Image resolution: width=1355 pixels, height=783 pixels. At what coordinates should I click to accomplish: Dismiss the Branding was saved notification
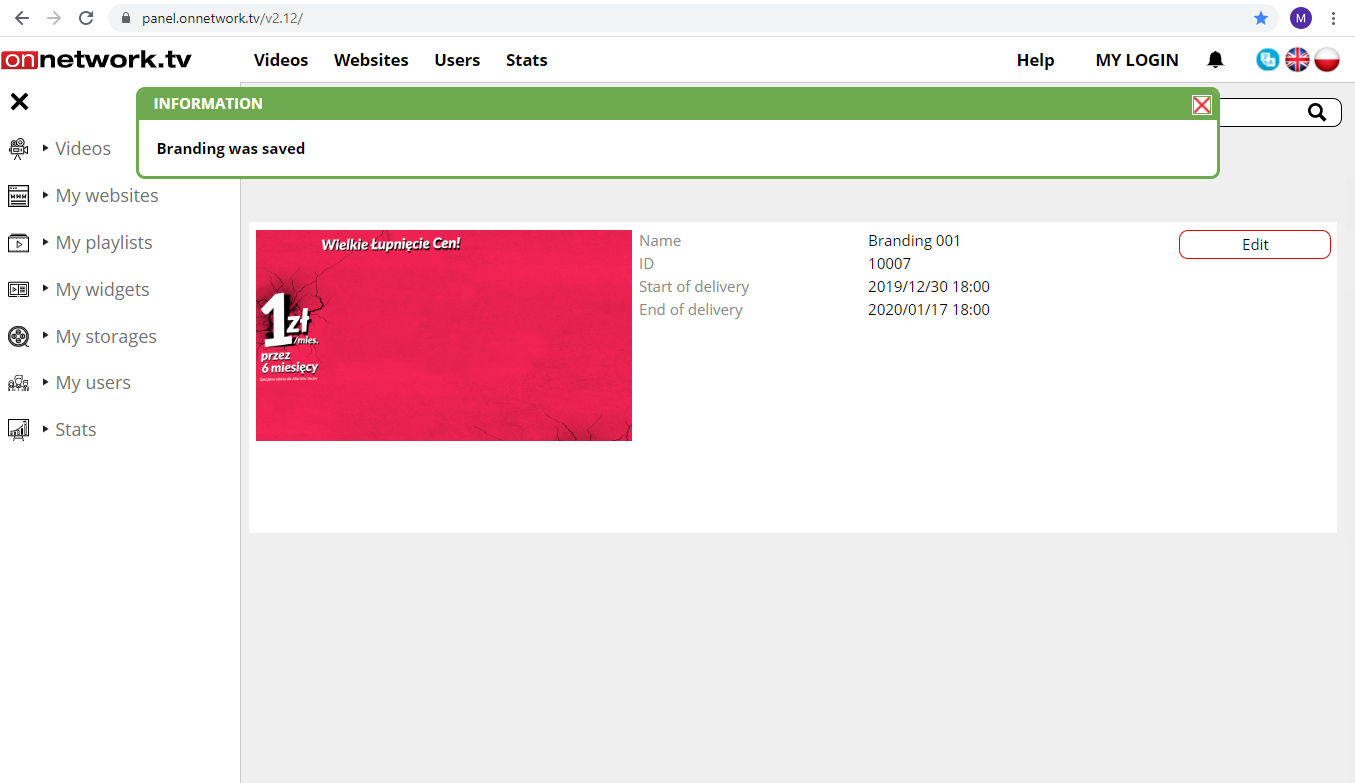[1201, 105]
